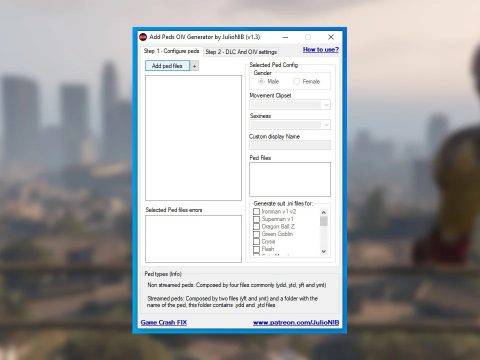This screenshot has height=360, width=480.
Task: Open the How to use? link
Action: point(321,50)
